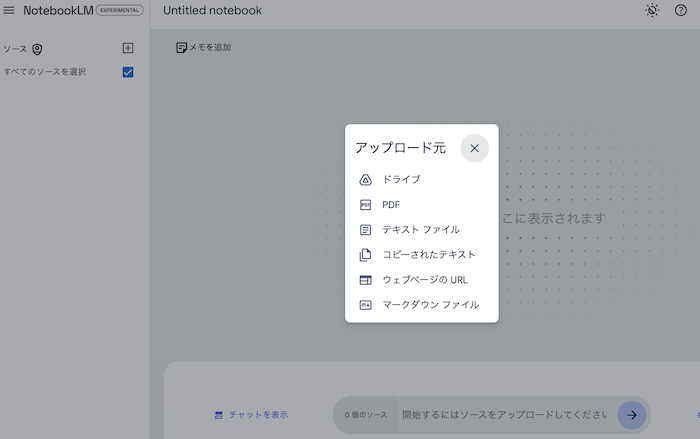
Task: Select コピーされたテキスト option
Action: pos(429,255)
